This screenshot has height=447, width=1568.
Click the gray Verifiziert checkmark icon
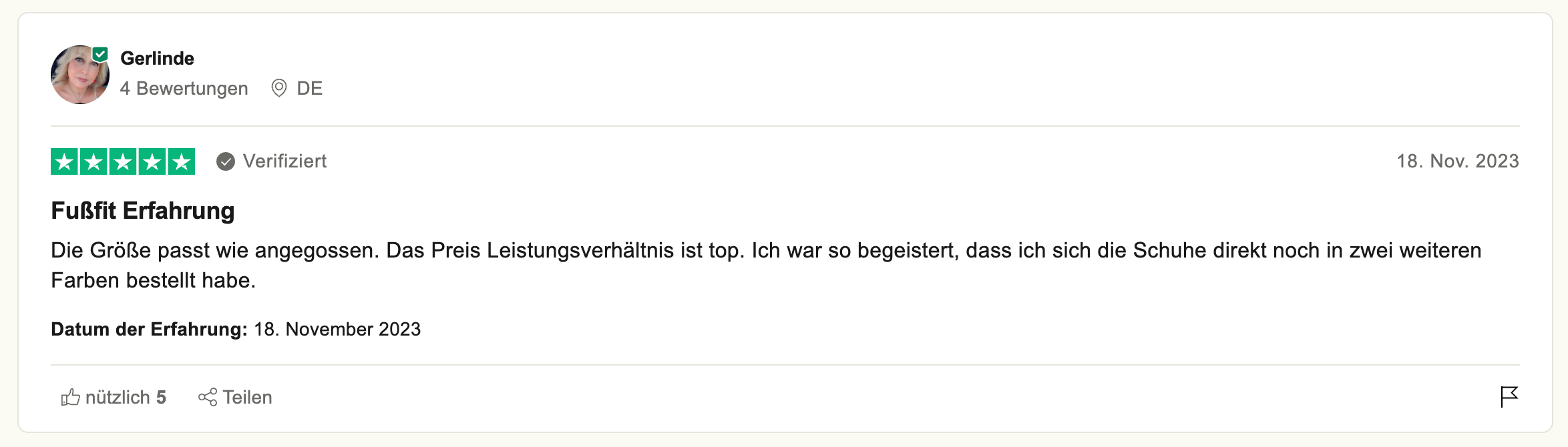[226, 161]
